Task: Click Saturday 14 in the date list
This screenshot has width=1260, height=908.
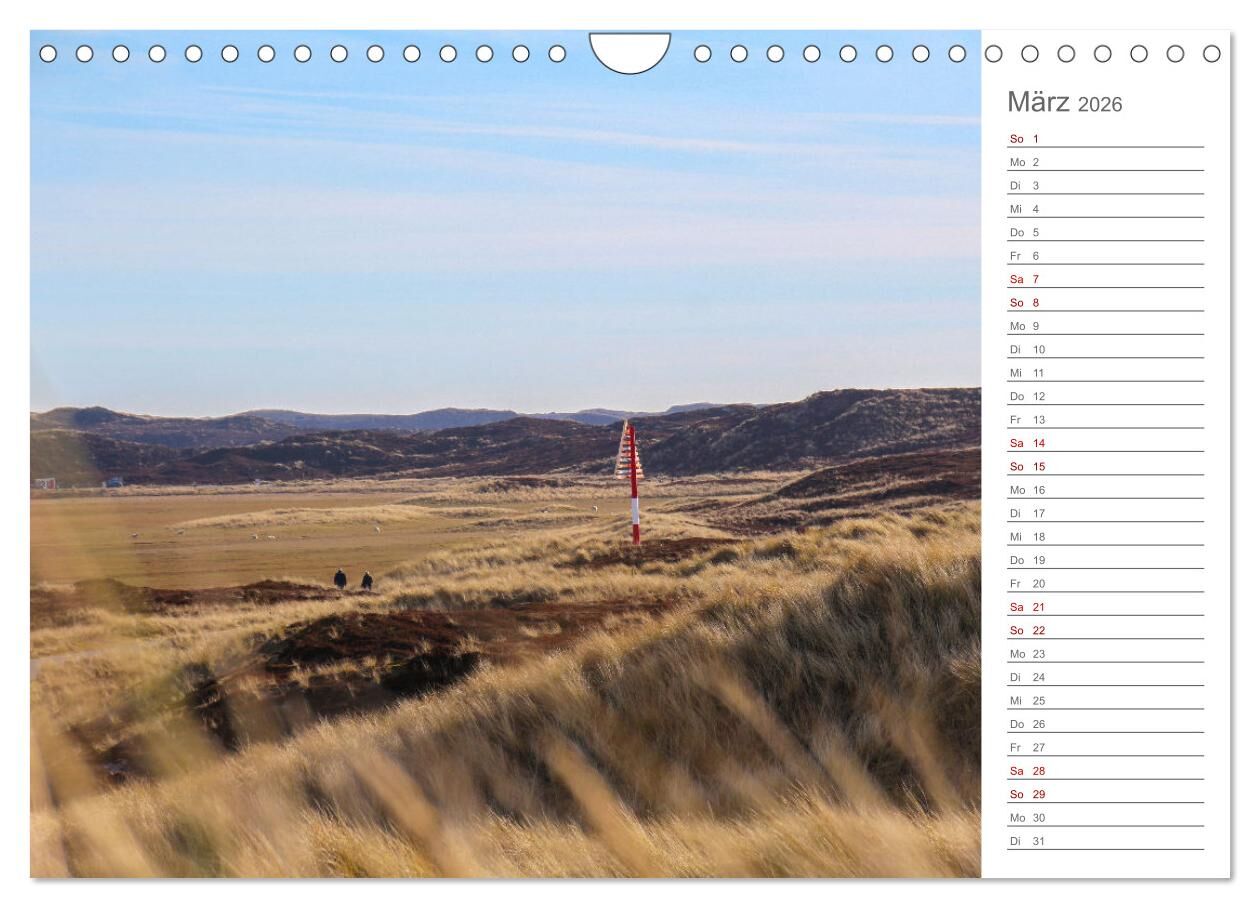Action: [x=1105, y=443]
